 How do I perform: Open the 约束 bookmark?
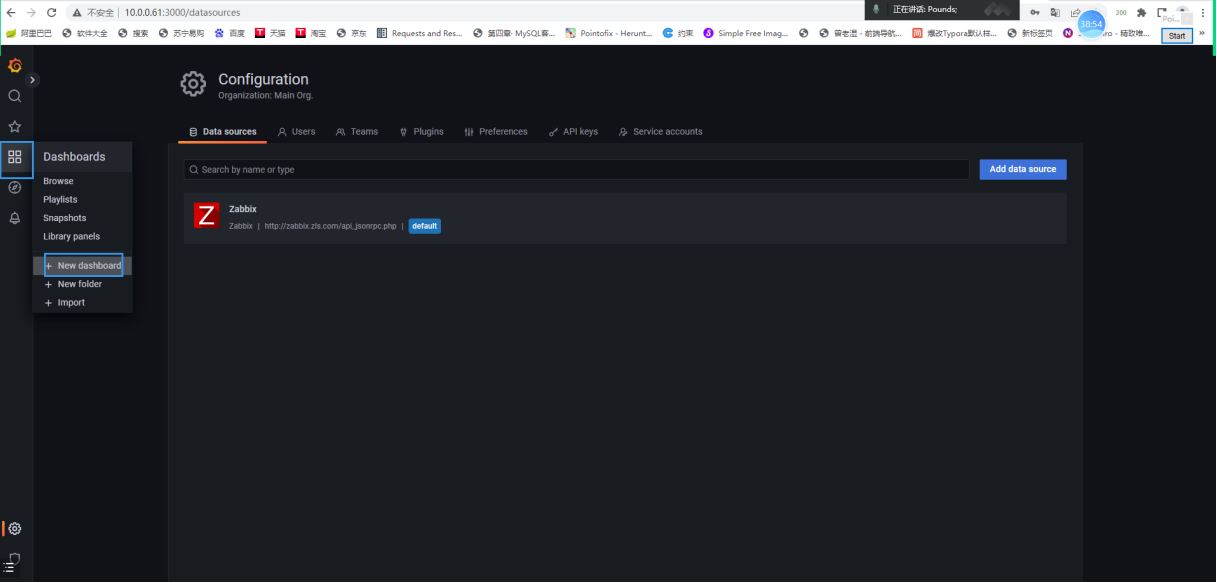pyautogui.click(x=678, y=33)
